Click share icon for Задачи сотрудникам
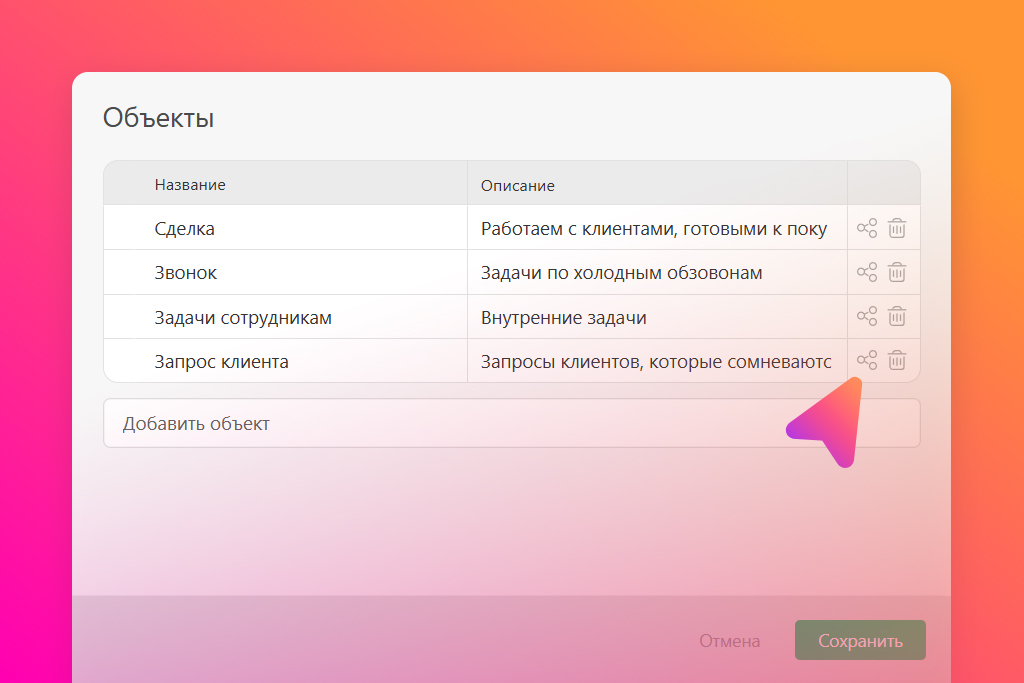The width and height of the screenshot is (1024, 683). 867,317
